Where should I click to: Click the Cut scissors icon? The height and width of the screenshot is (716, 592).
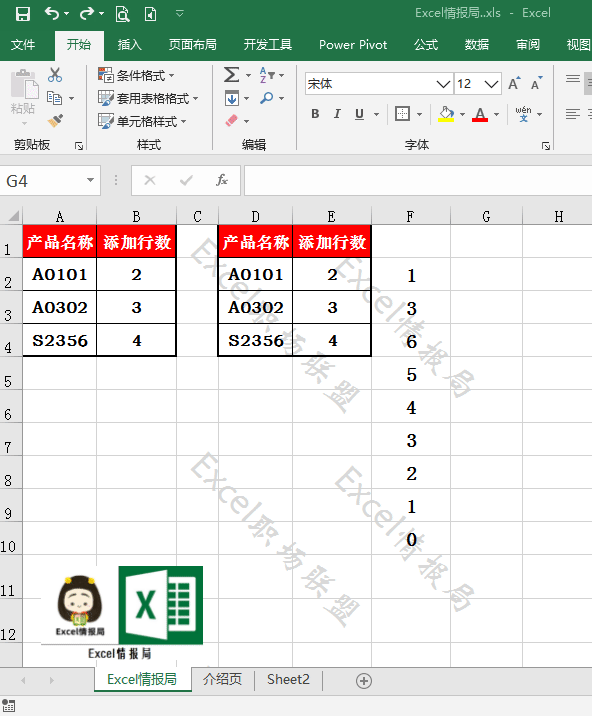55,75
